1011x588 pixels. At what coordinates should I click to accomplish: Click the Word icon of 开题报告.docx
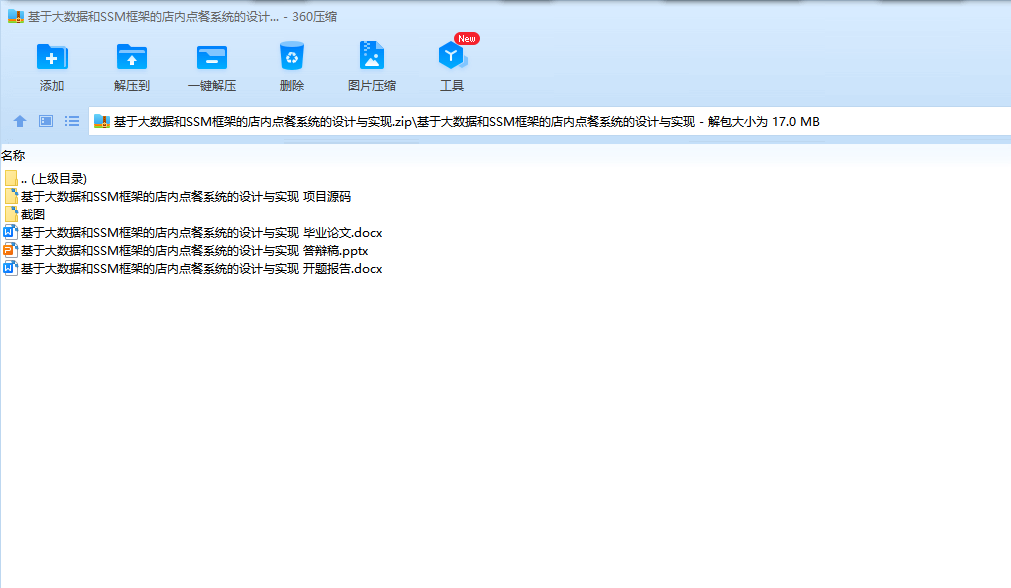pyautogui.click(x=10, y=268)
